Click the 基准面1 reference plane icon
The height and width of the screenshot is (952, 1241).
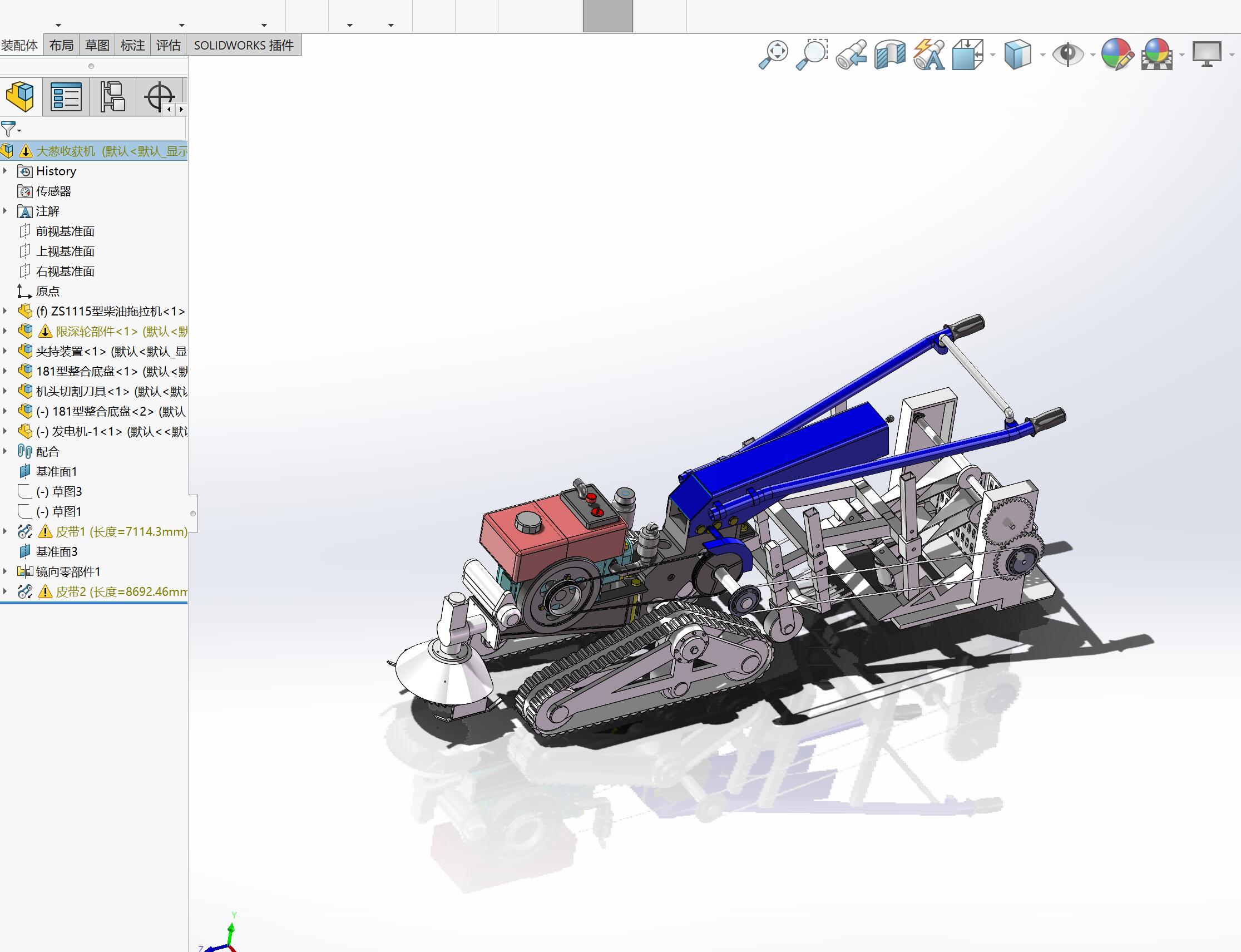24,471
